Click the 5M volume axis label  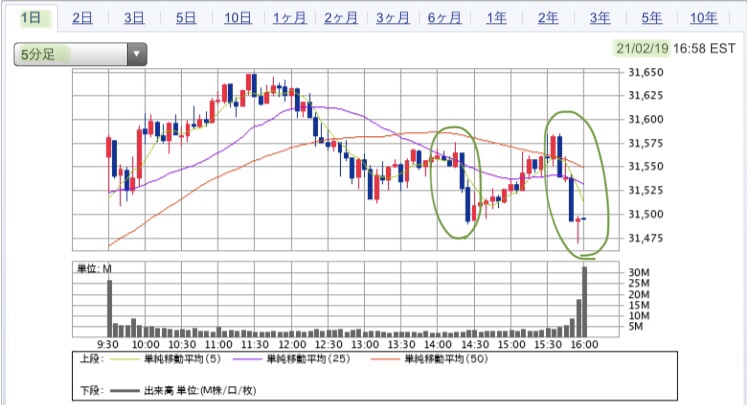point(636,327)
